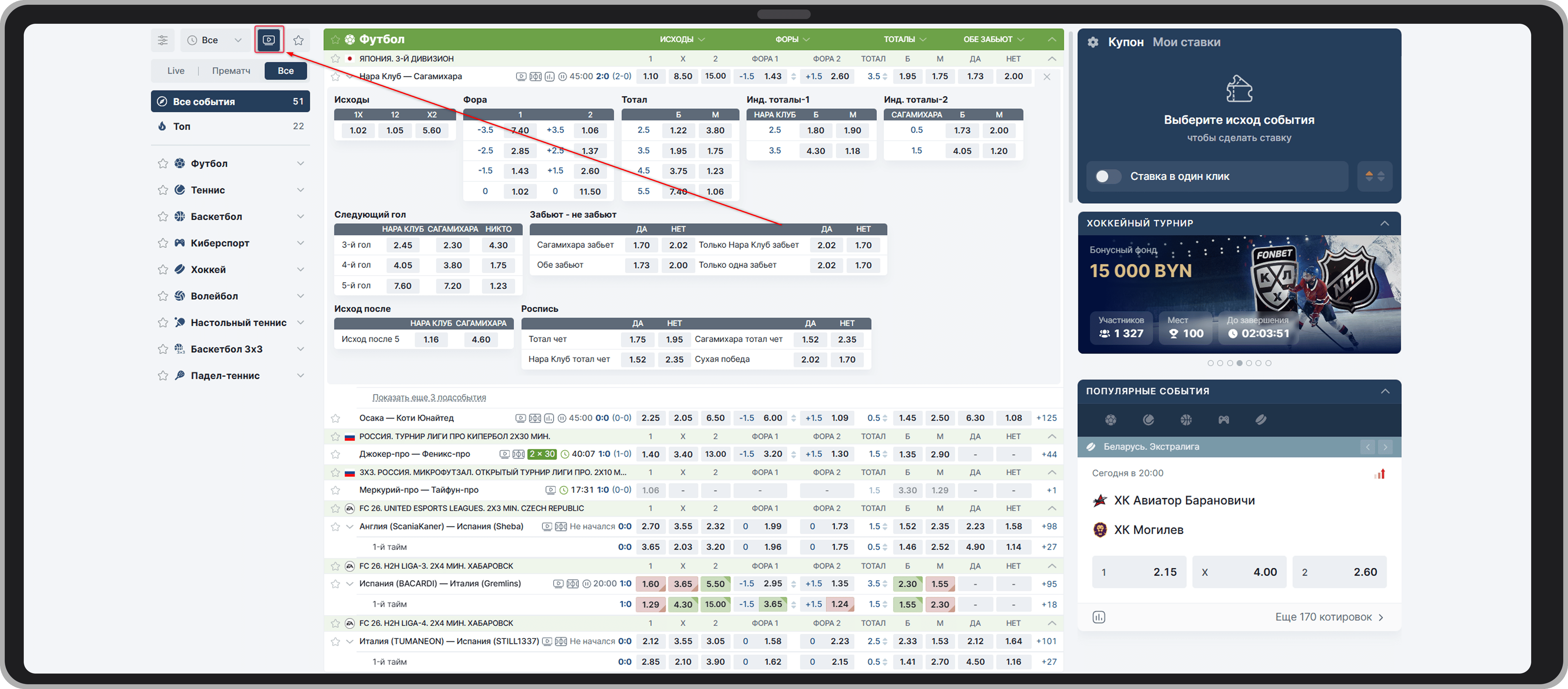Open the ТОТАЛЫ column dropdown
This screenshot has width=1568, height=689.
coord(905,39)
